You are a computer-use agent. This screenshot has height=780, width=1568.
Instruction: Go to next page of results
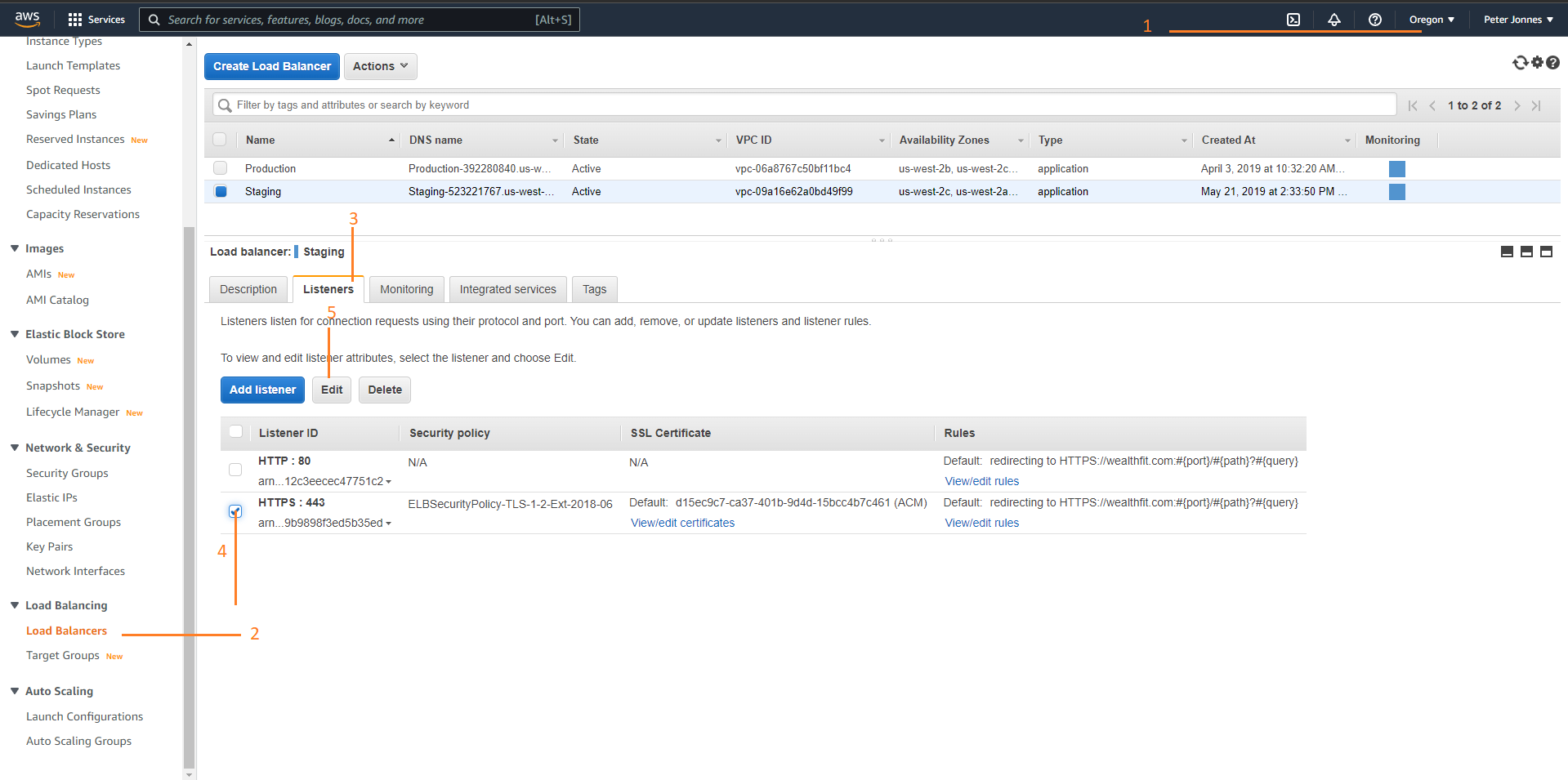click(1517, 105)
